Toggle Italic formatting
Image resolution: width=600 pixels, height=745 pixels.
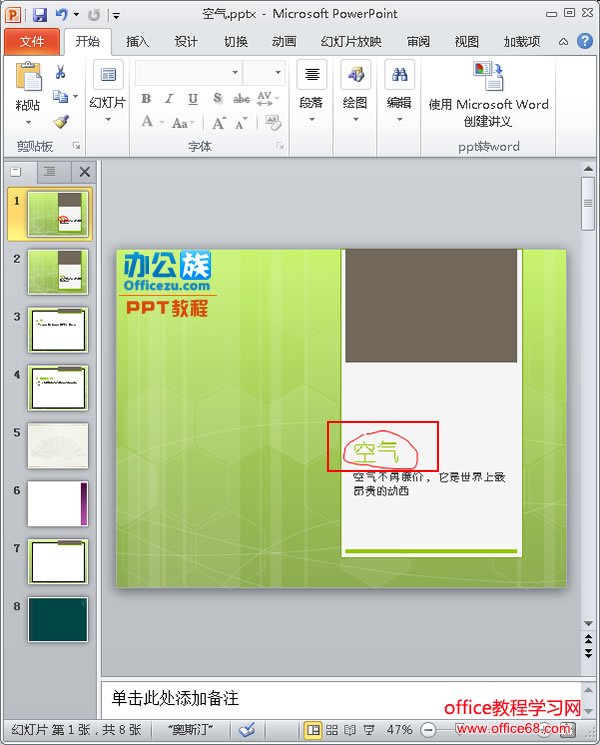[x=169, y=98]
